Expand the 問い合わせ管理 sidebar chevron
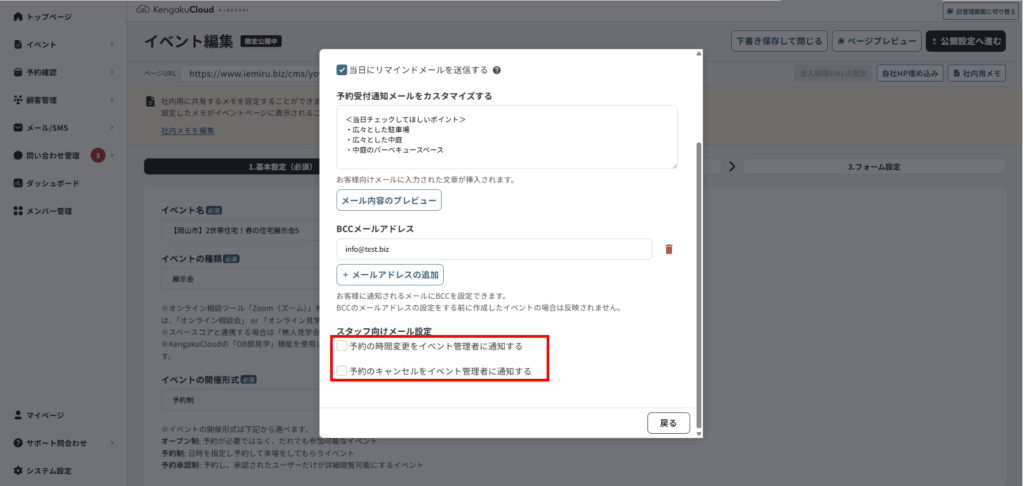 pyautogui.click(x=112, y=155)
